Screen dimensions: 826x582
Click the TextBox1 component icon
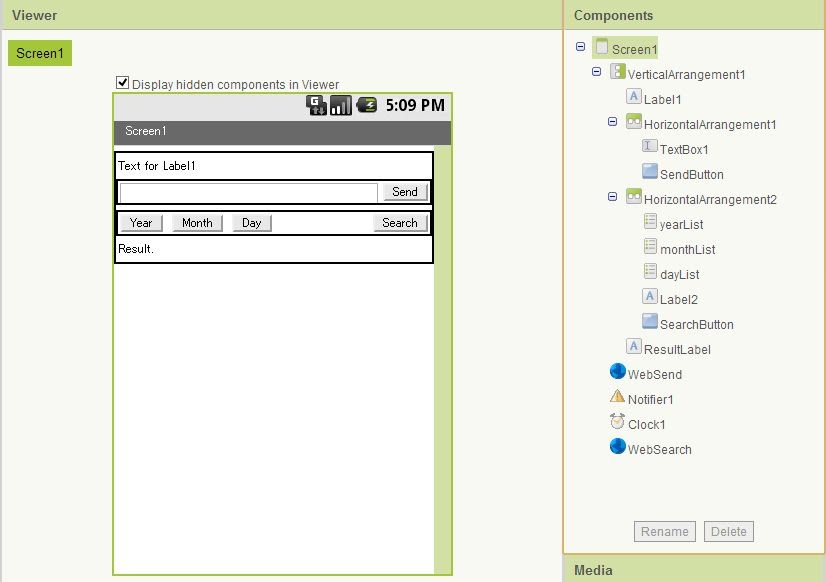point(650,147)
